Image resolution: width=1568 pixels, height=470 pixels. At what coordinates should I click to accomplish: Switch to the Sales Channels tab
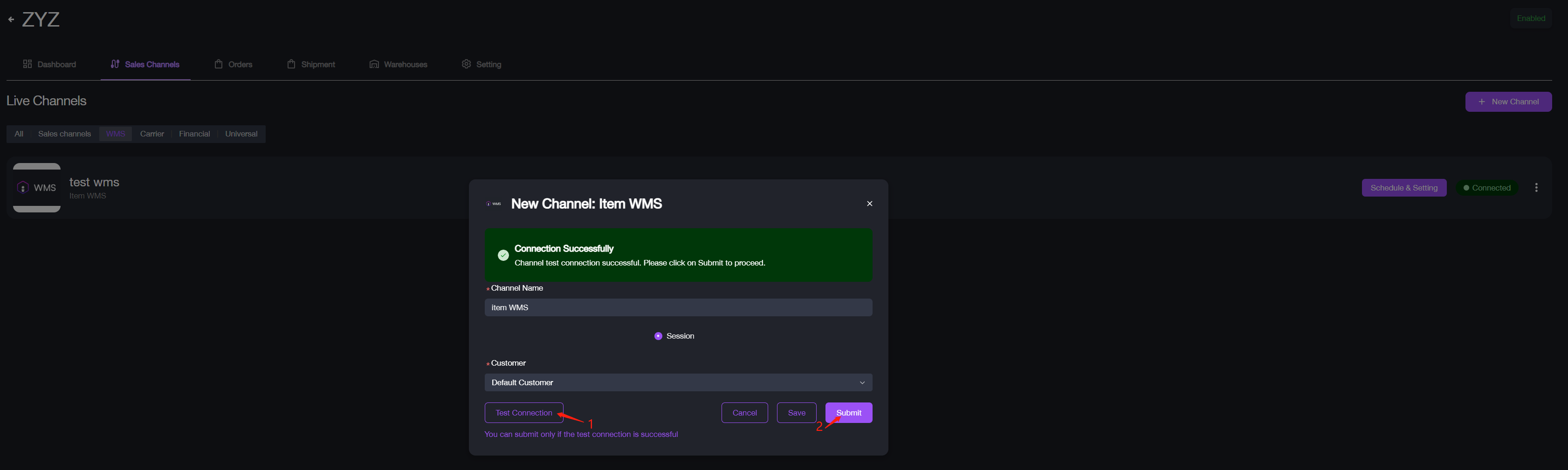pos(145,63)
